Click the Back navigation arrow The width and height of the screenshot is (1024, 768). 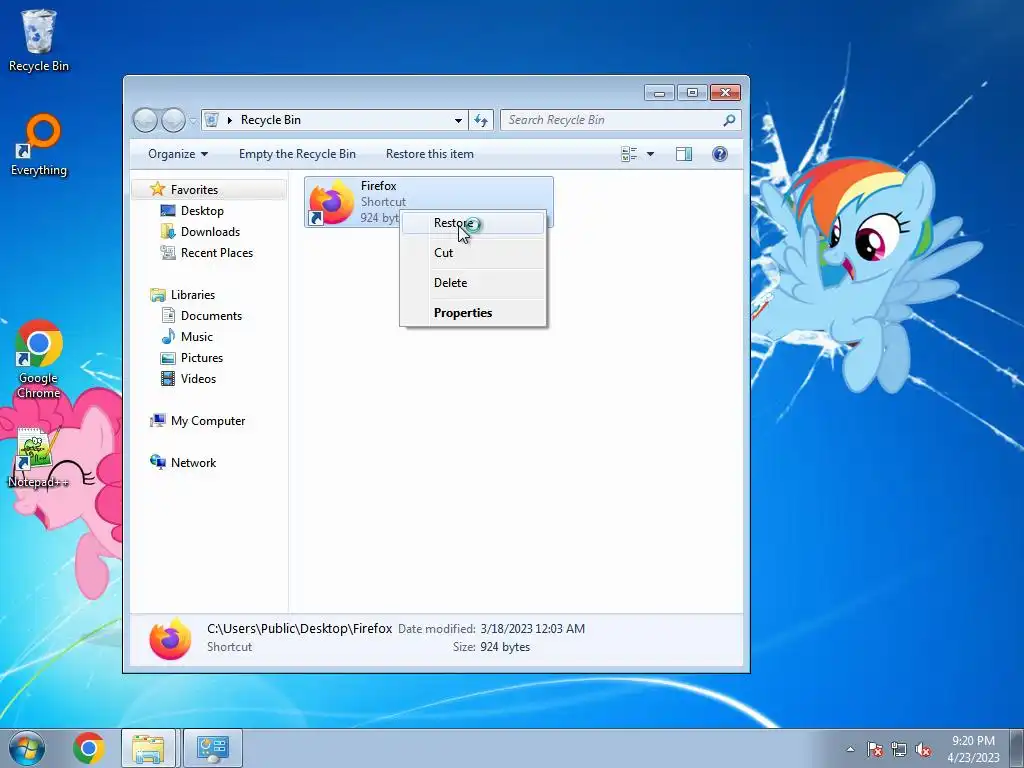145,120
